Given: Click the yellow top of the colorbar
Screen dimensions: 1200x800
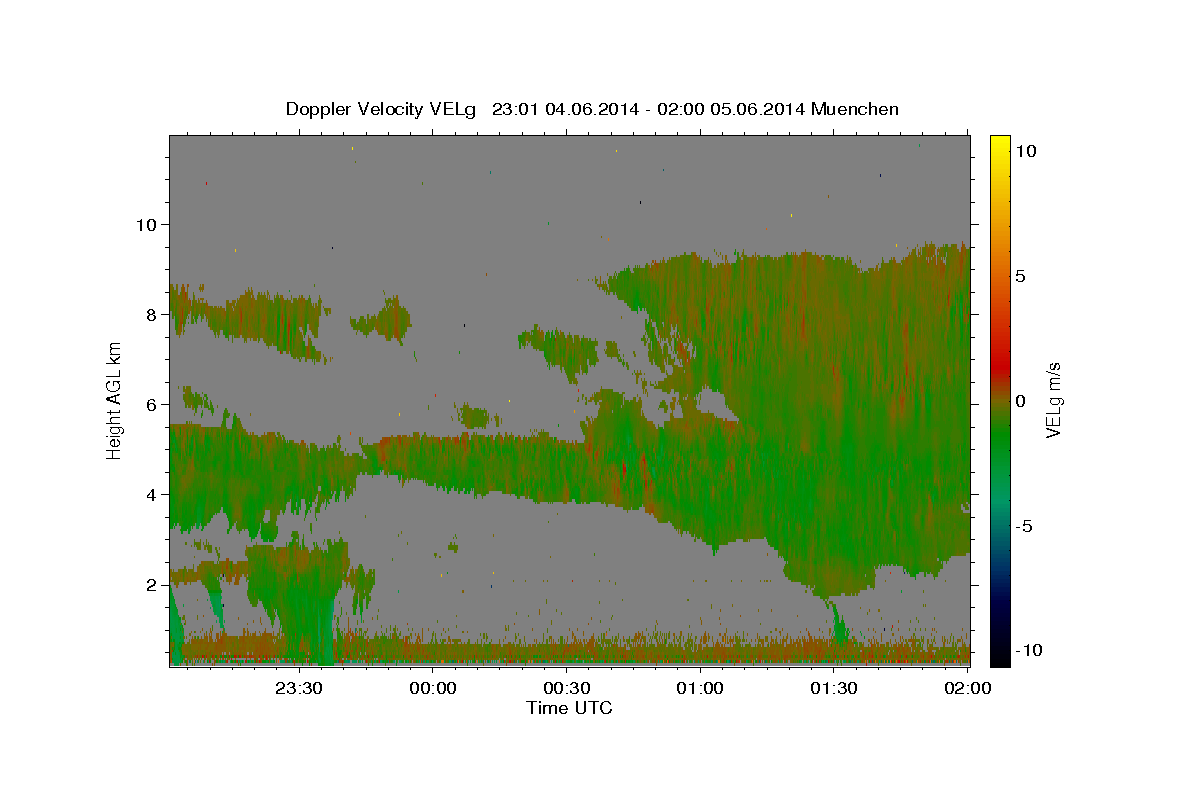Looking at the screenshot, I should point(999,145).
